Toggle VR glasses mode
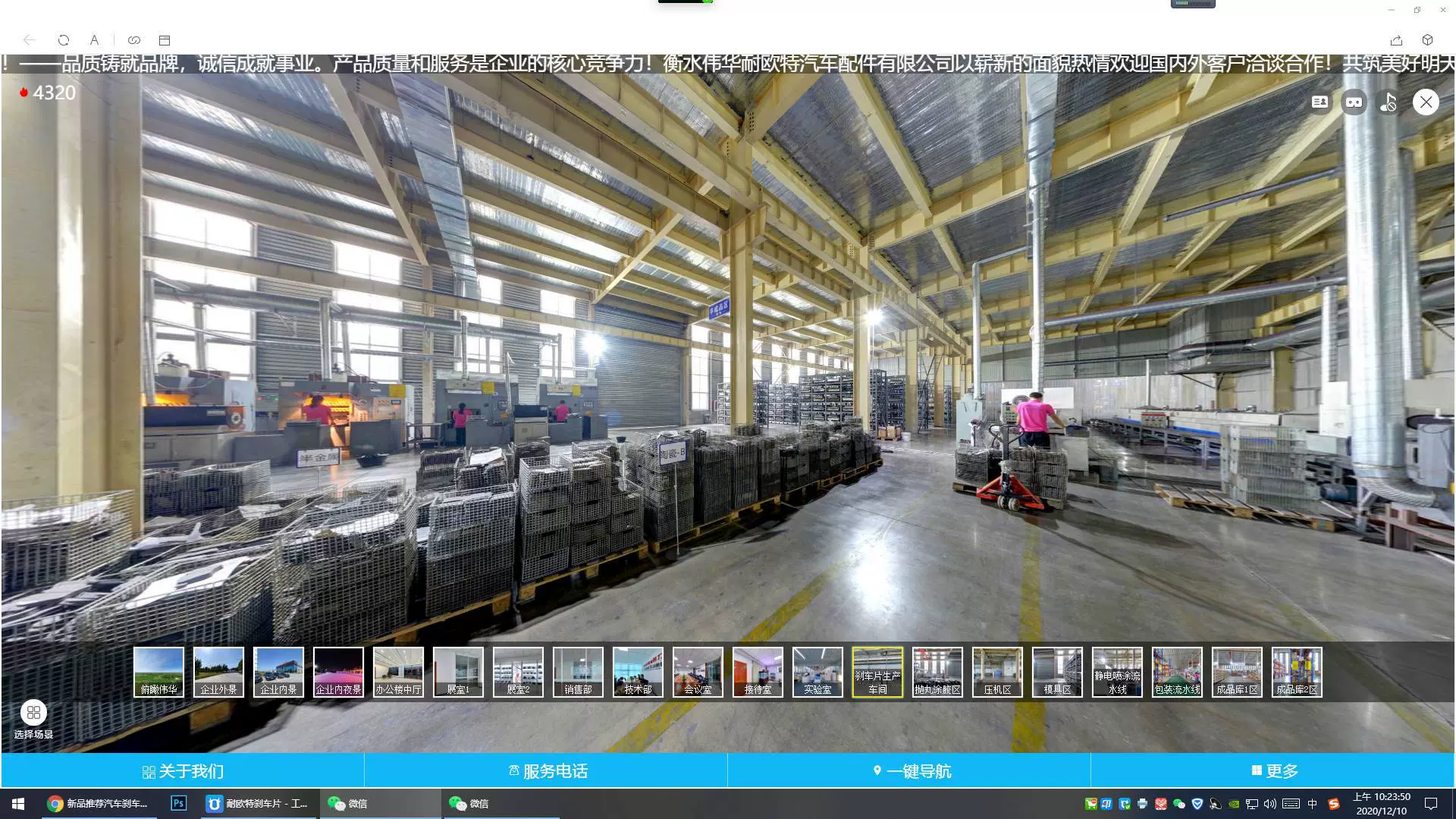 point(1354,102)
